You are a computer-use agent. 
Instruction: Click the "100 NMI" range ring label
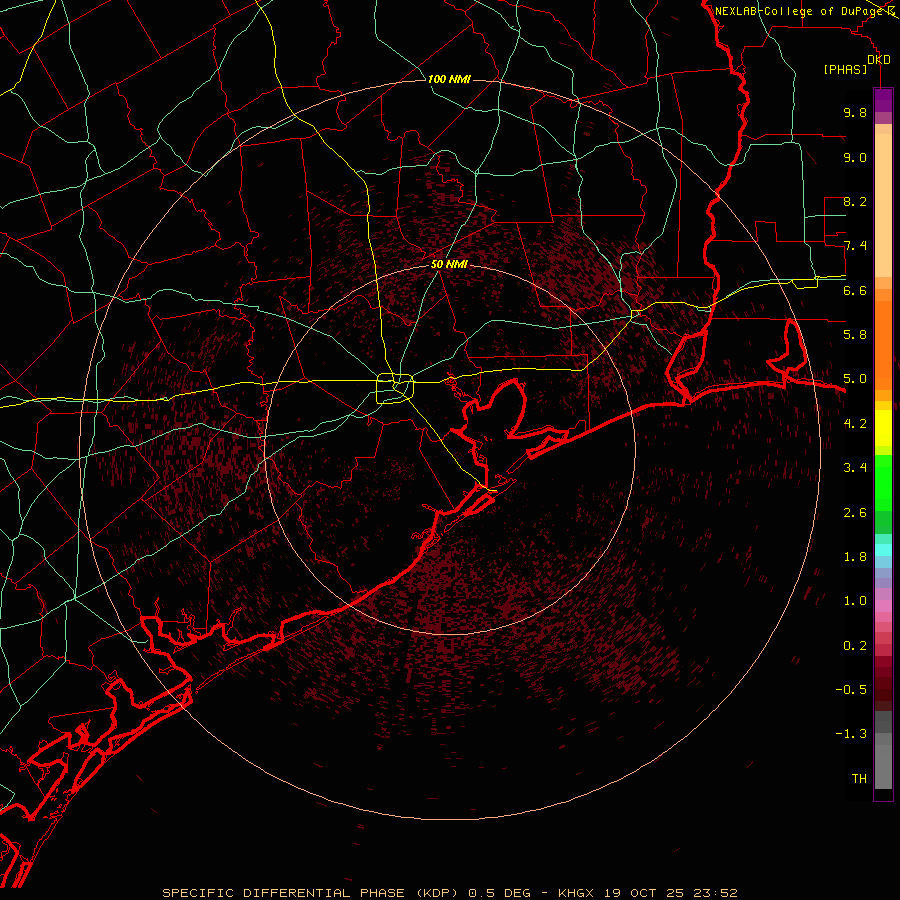click(x=449, y=79)
